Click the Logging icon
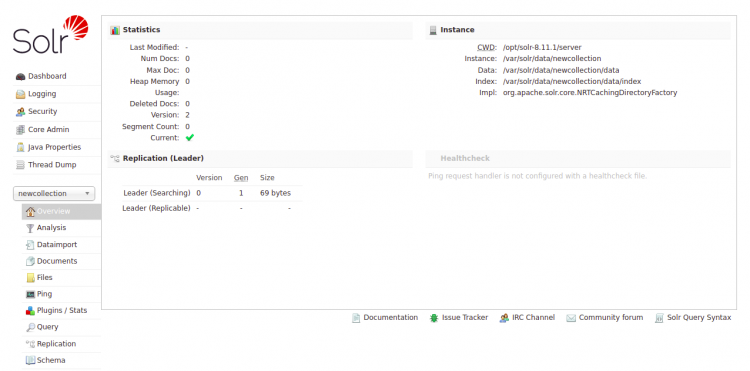750x371 pixels. (x=20, y=94)
